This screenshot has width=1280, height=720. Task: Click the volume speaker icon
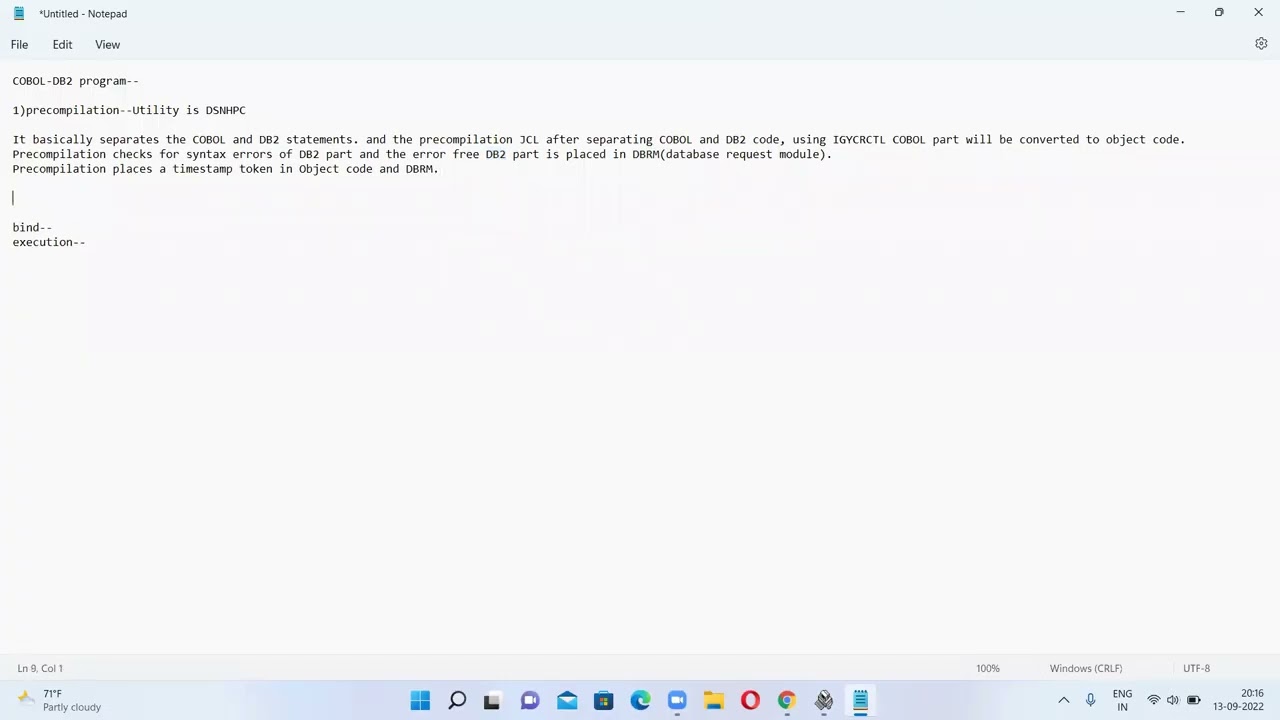pyautogui.click(x=1173, y=700)
